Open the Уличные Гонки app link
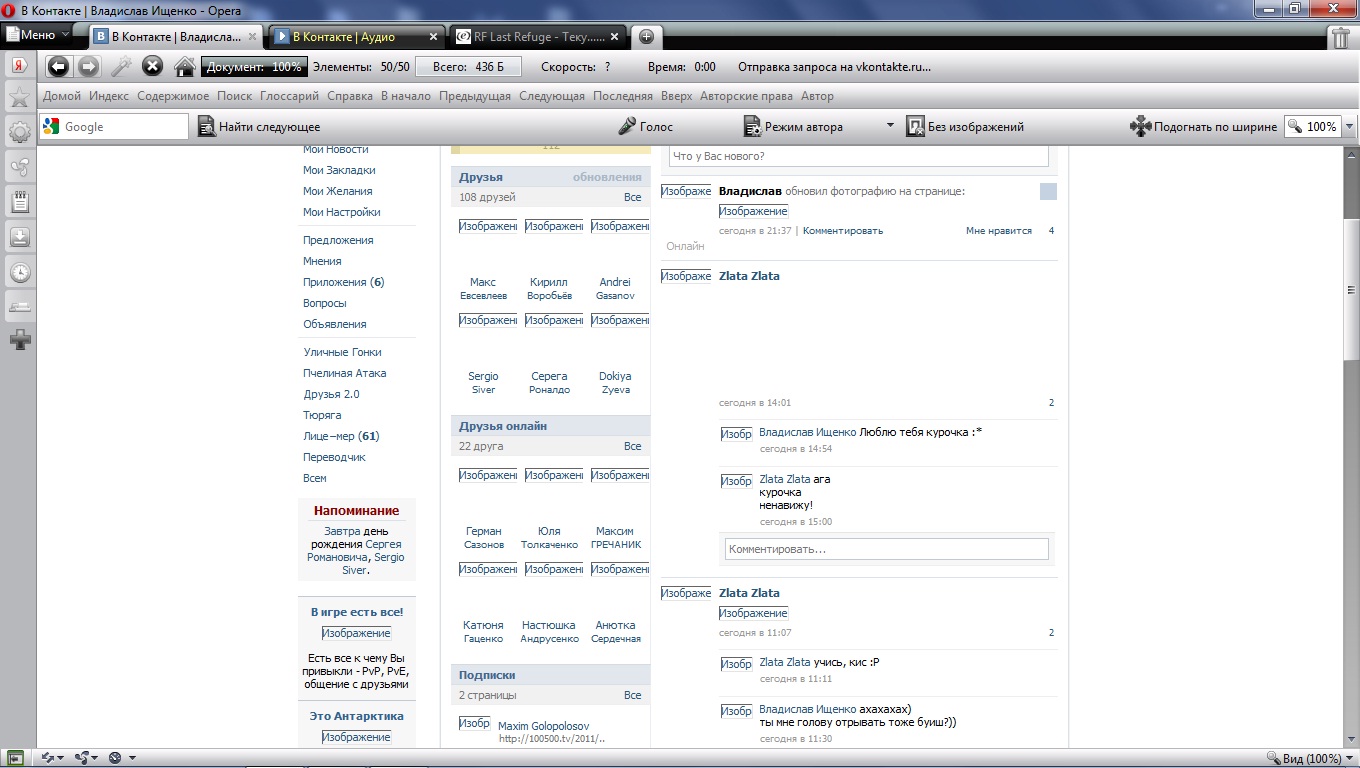 (343, 352)
